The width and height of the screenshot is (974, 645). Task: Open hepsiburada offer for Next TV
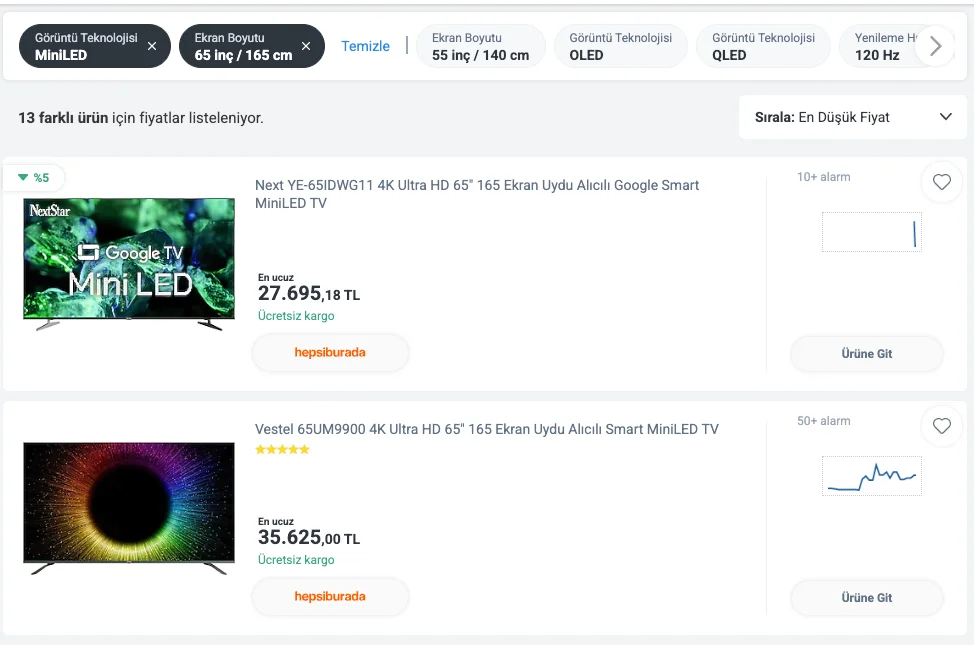330,352
